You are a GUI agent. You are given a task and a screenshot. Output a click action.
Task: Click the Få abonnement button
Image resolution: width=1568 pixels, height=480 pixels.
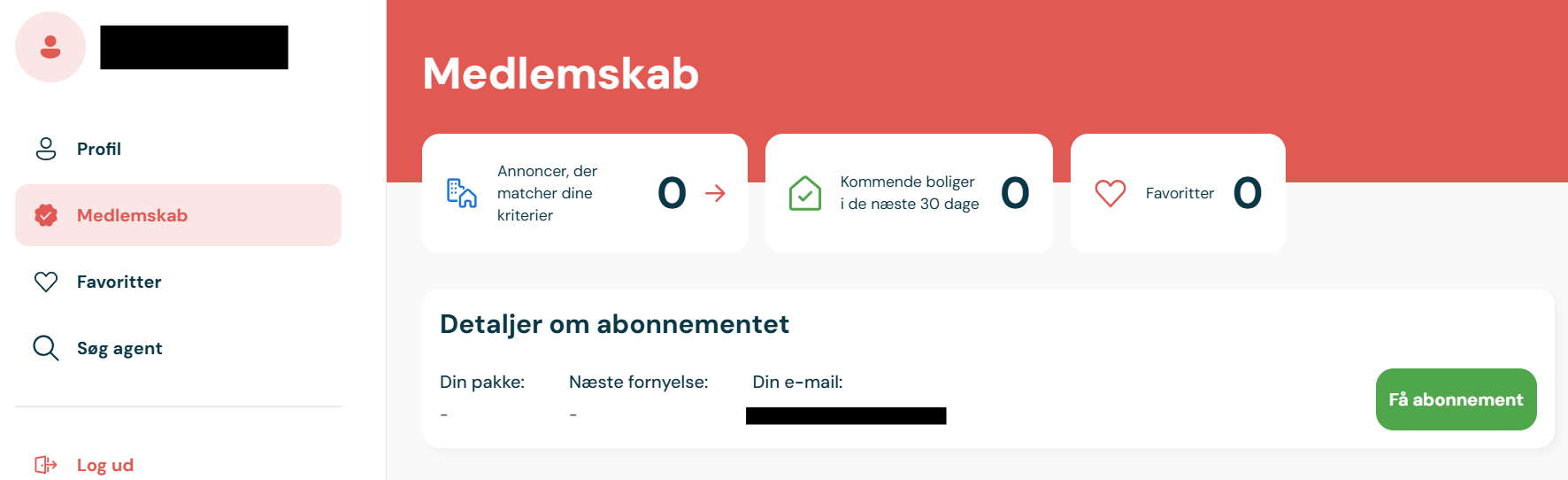click(1456, 399)
